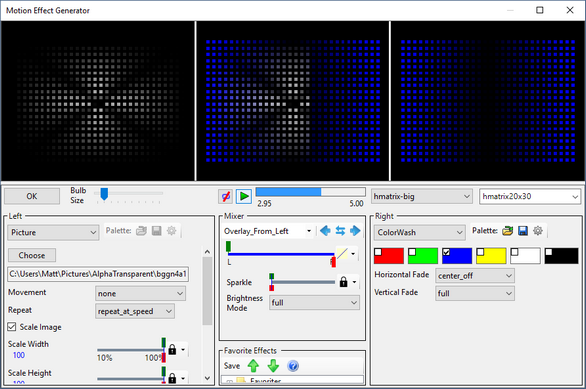Open the Sparkle lock dropdown arrow
This screenshot has width=586, height=389.
pyautogui.click(x=354, y=282)
